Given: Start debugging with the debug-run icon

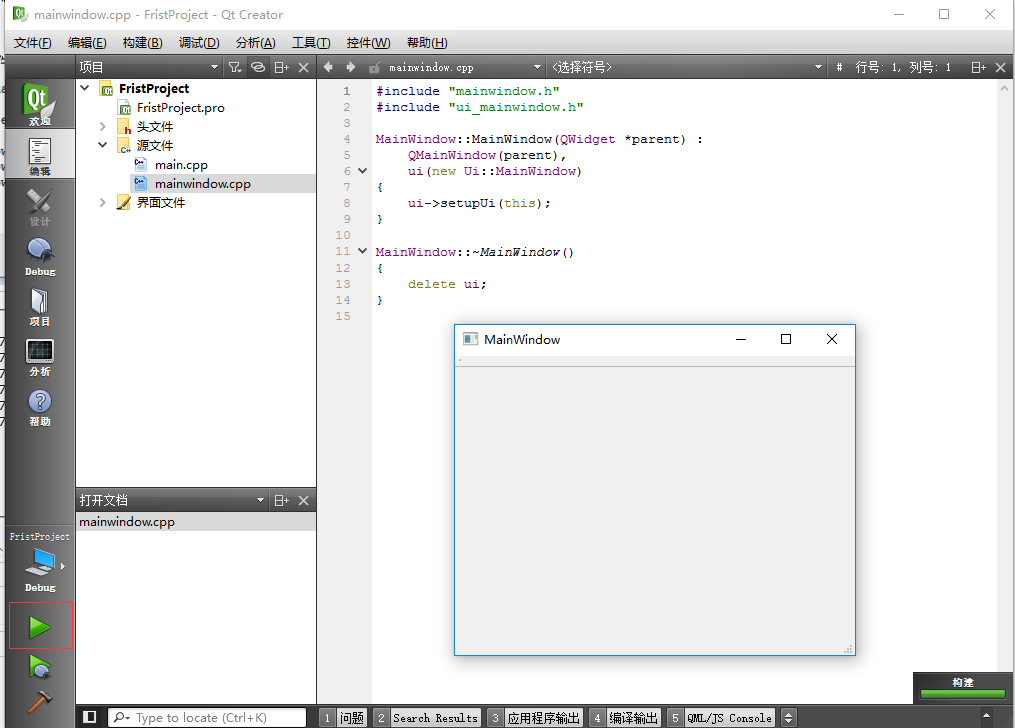Looking at the screenshot, I should point(40,667).
